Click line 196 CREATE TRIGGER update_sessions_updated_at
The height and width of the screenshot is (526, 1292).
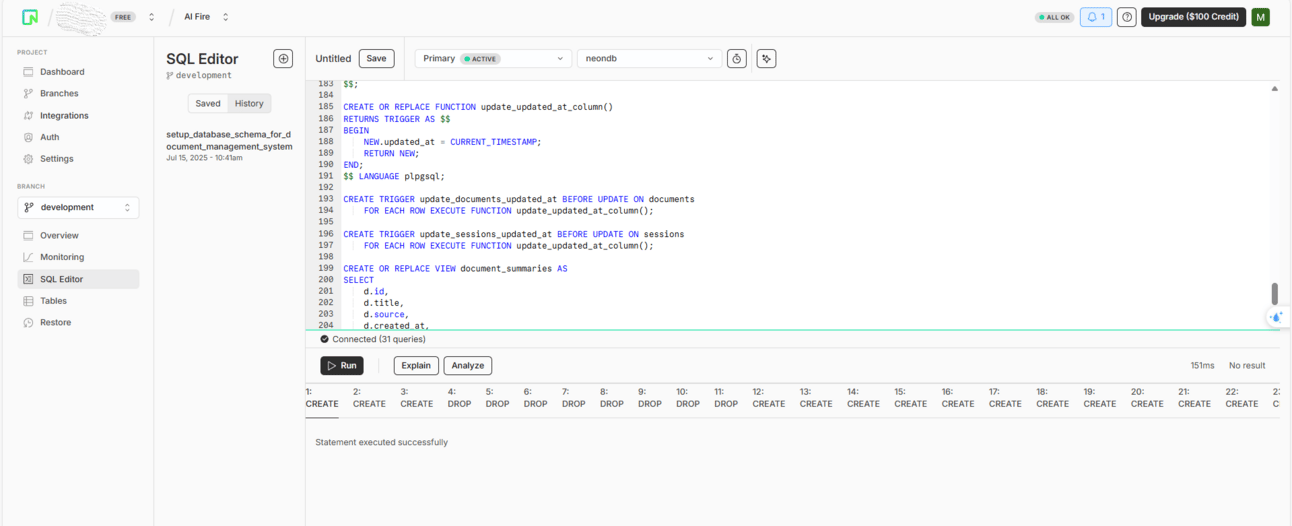pos(513,234)
